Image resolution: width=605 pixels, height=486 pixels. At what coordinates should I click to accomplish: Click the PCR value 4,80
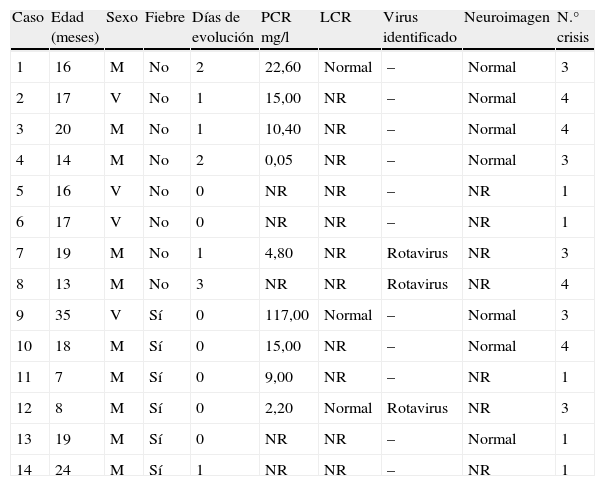pos(278,253)
